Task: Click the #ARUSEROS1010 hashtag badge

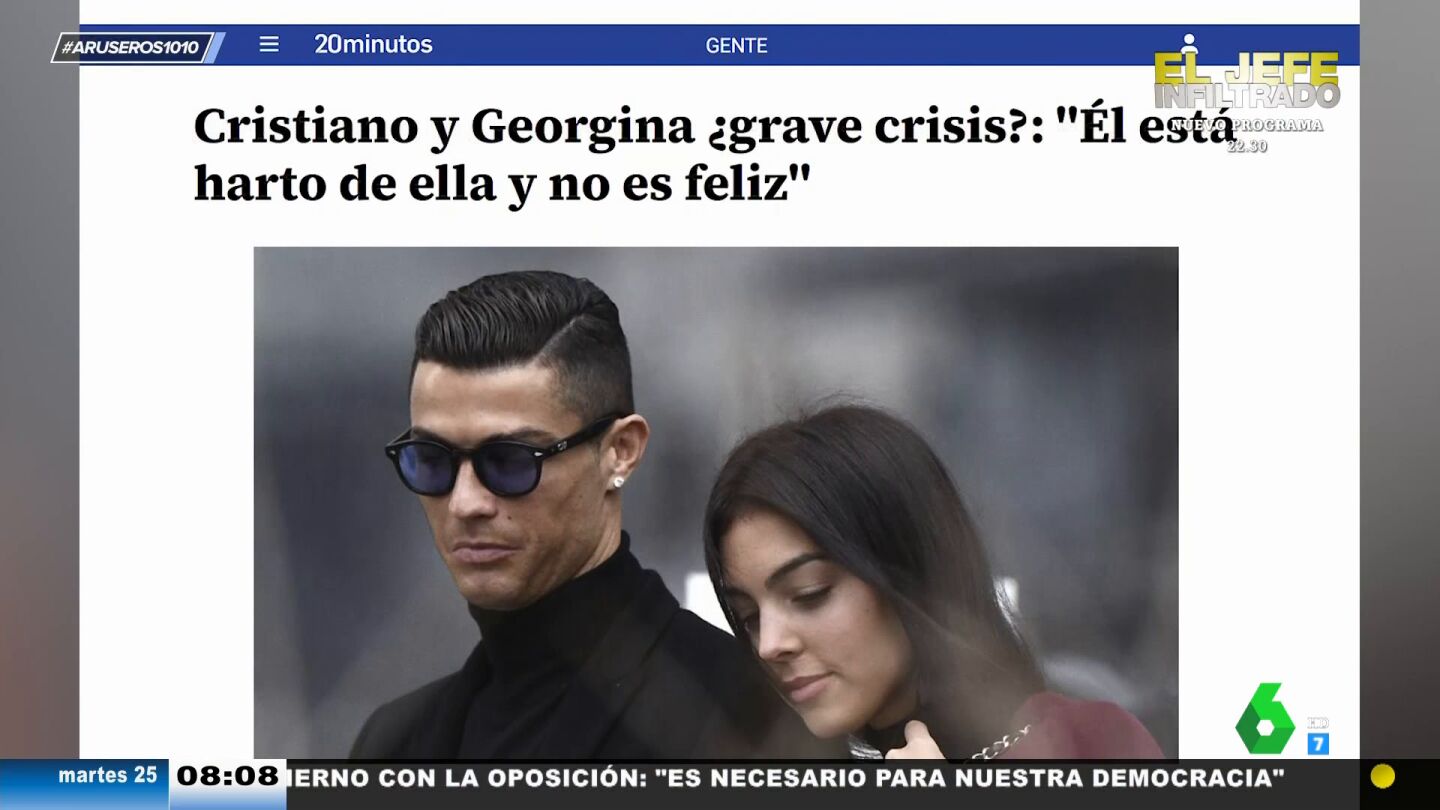Action: pyautogui.click(x=131, y=47)
